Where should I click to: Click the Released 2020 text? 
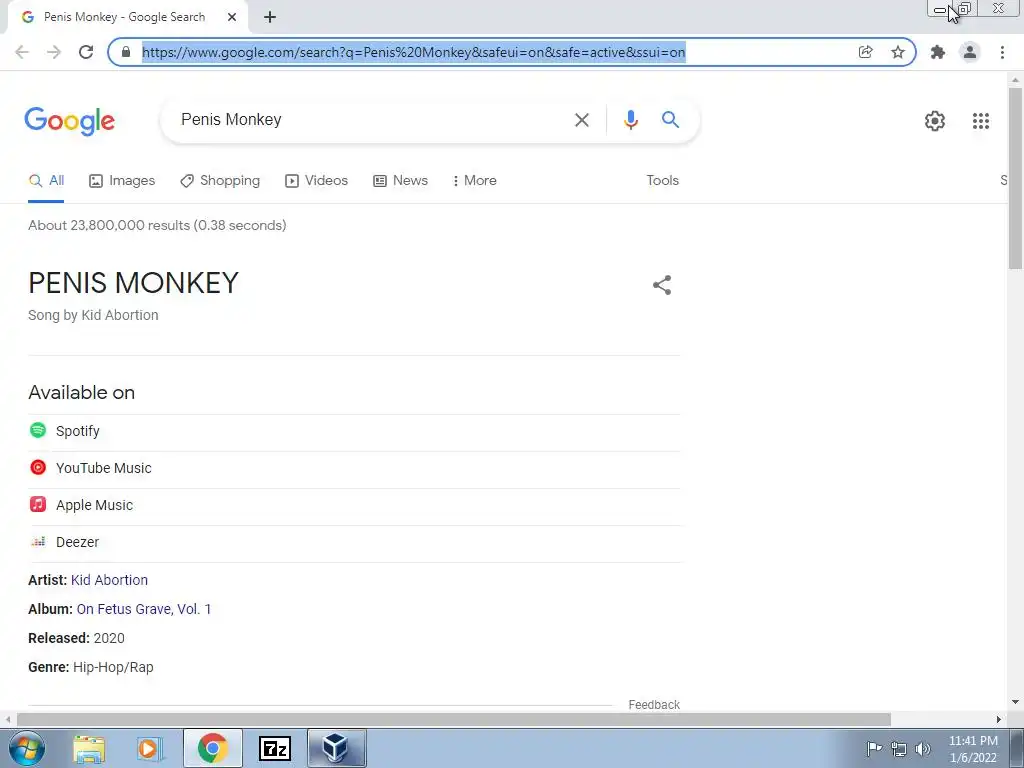[x=76, y=638]
